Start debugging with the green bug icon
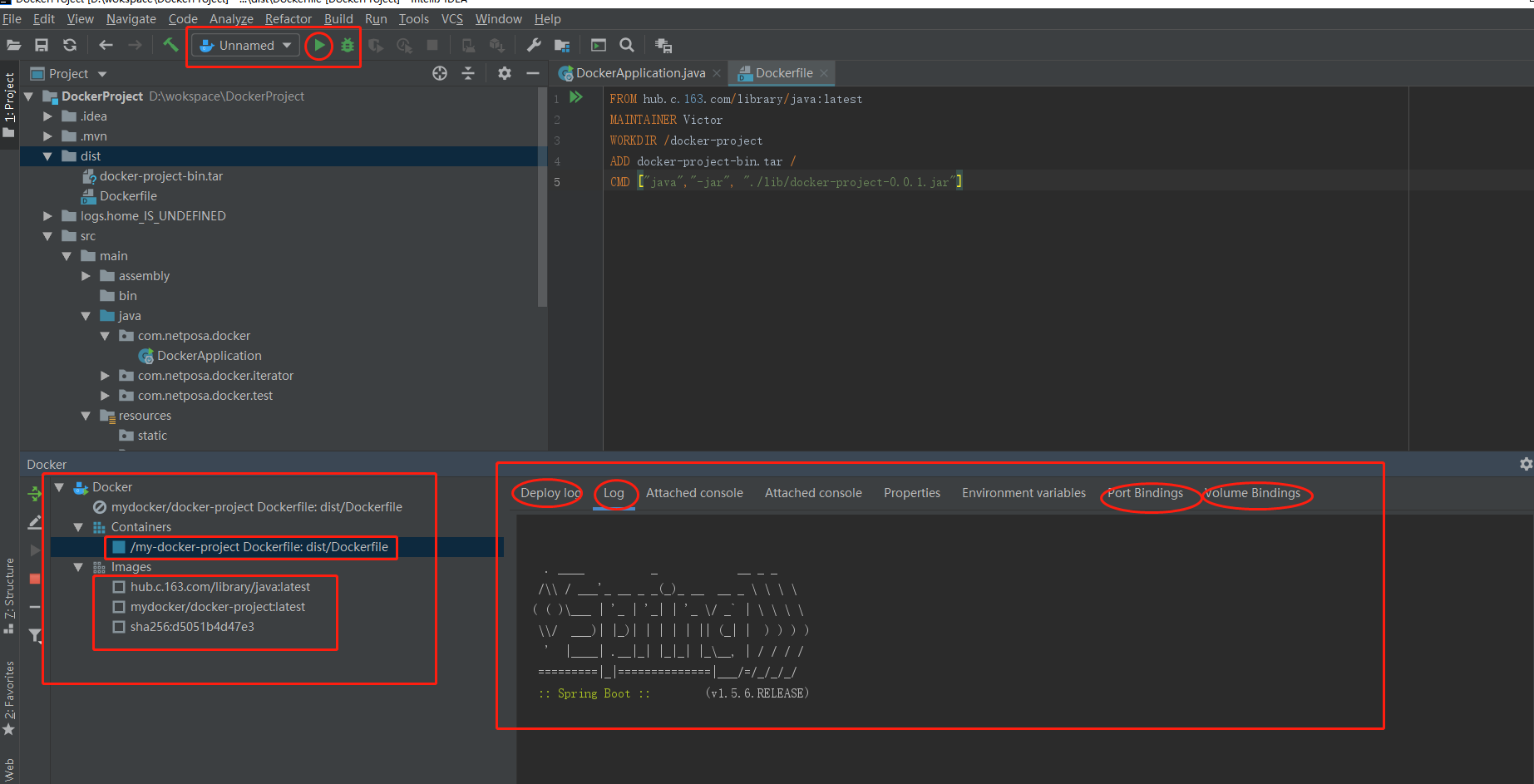 click(x=348, y=45)
